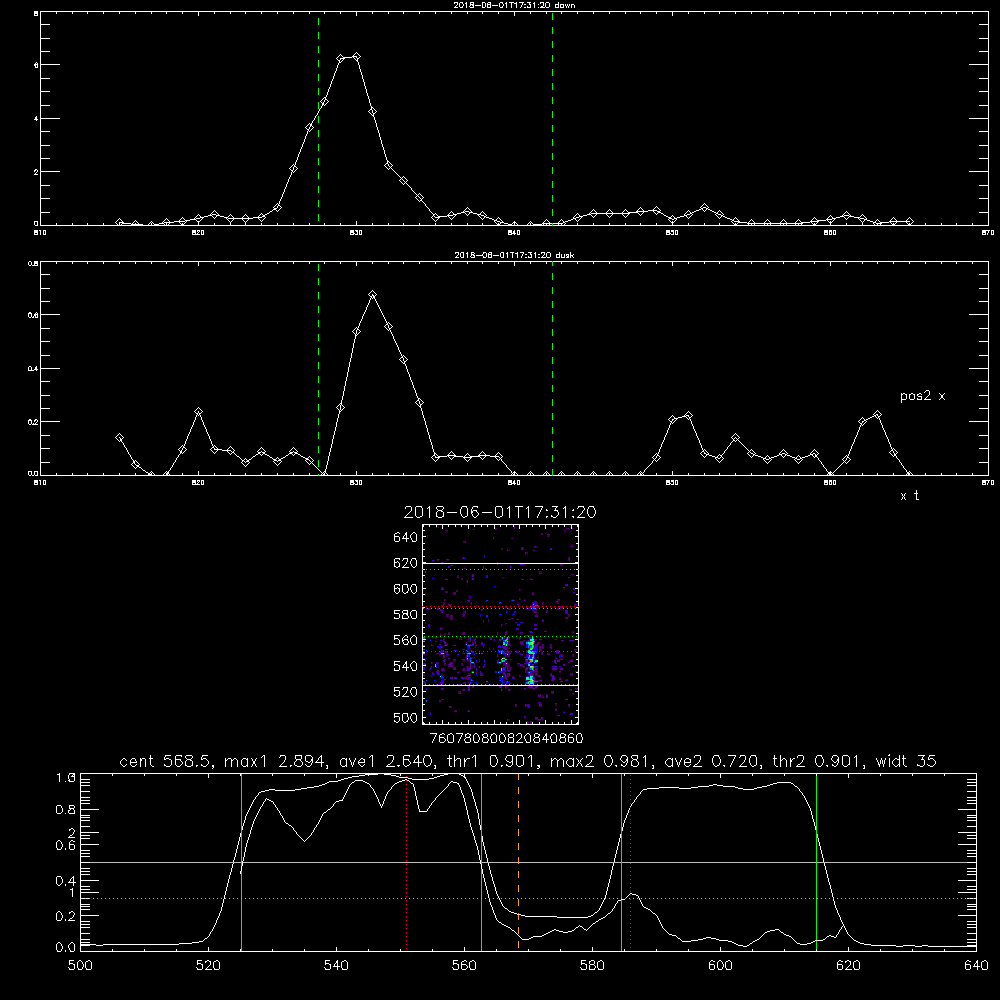Image resolution: width=1000 pixels, height=1000 pixels.
Task: Click the 'thr2 0.901' value
Action: 820,761
